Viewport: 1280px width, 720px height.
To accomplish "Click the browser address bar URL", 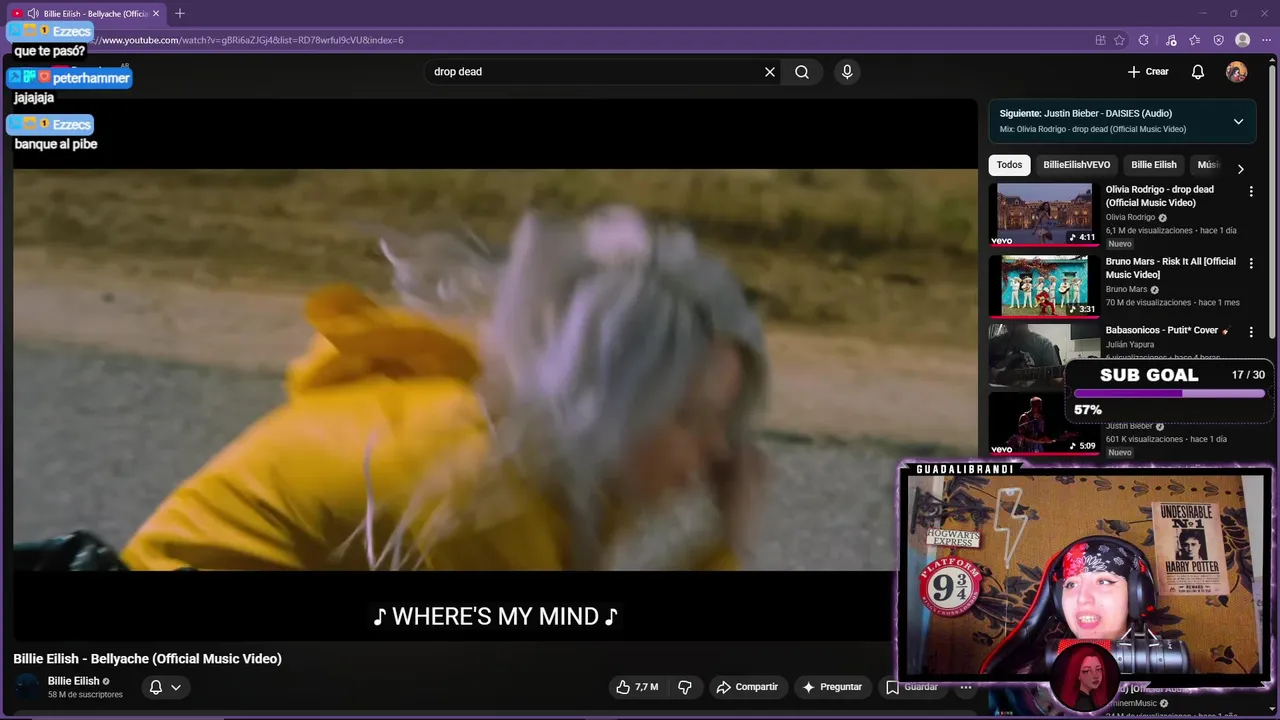I will click(x=250, y=40).
